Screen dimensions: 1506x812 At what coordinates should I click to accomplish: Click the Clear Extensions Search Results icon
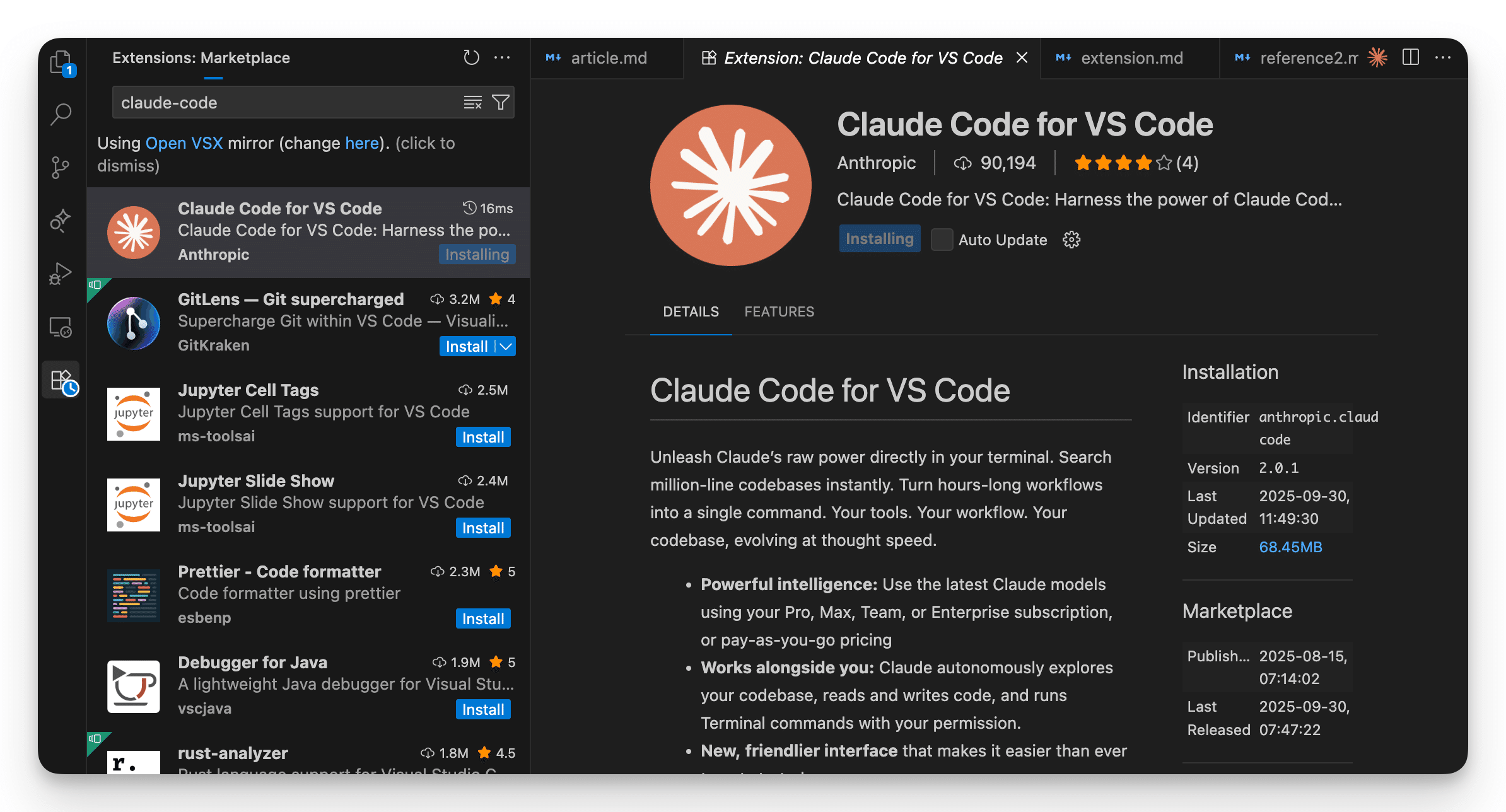click(472, 102)
